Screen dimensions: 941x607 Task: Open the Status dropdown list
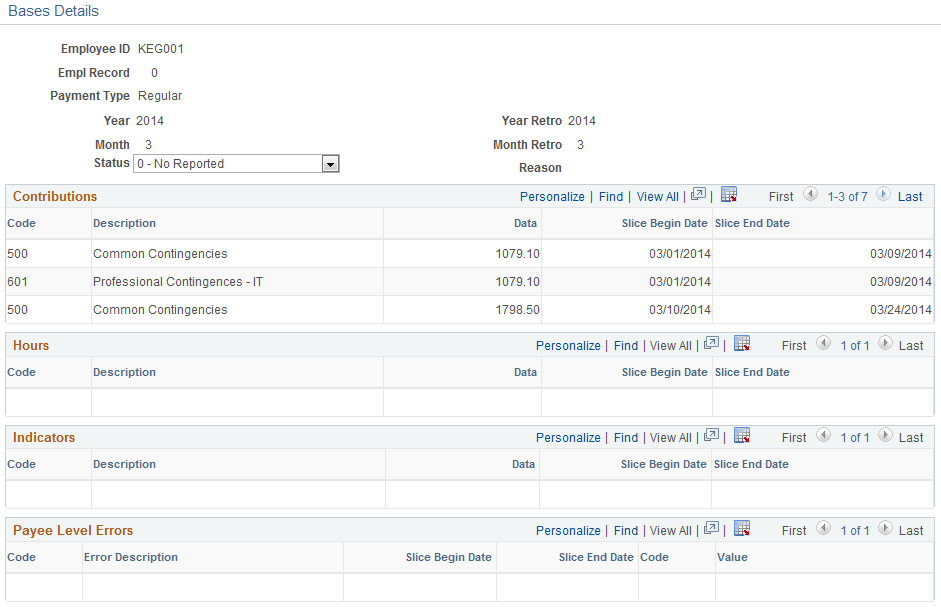click(x=331, y=163)
